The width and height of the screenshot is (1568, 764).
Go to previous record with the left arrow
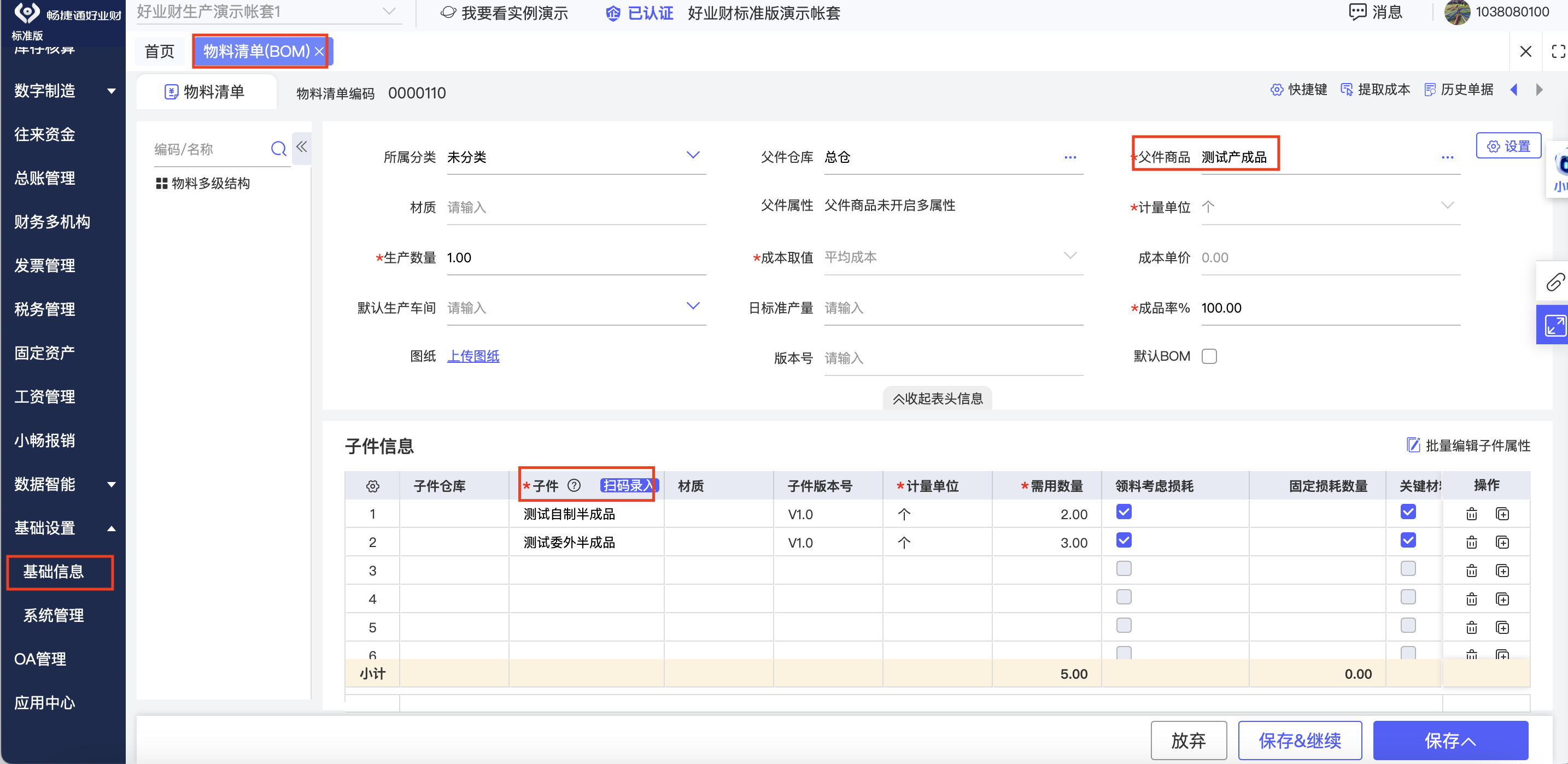point(1514,90)
